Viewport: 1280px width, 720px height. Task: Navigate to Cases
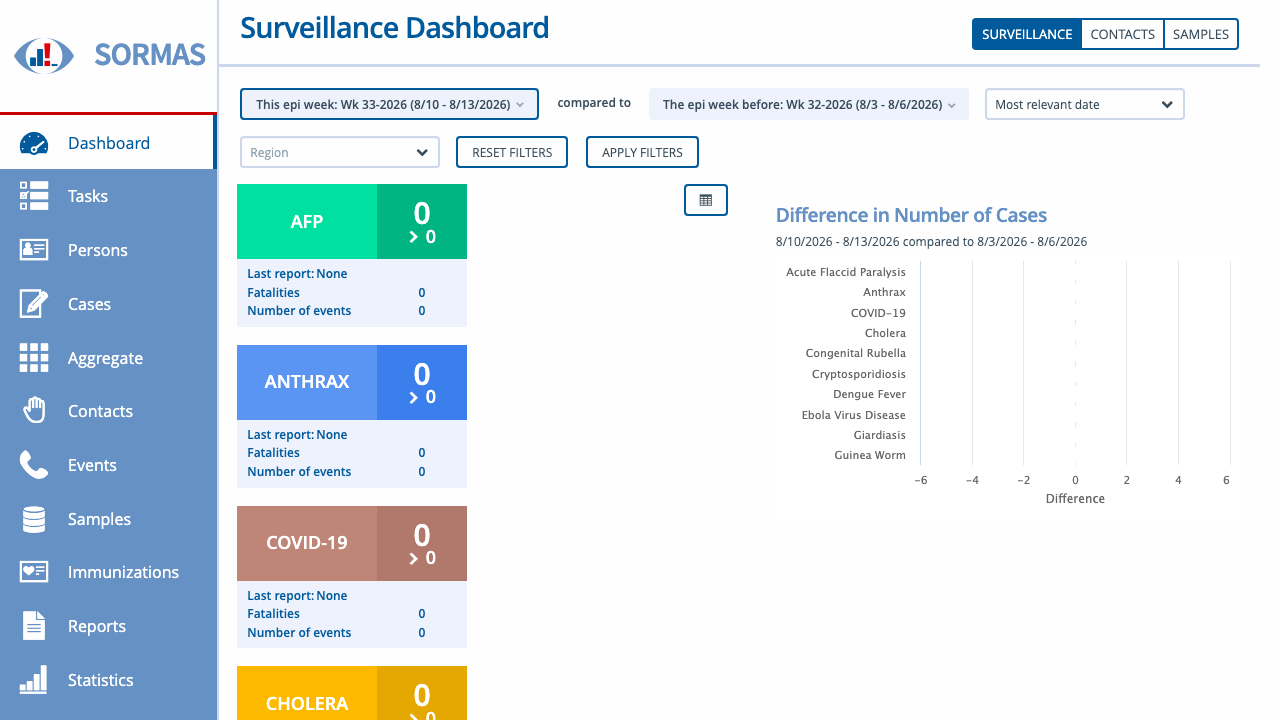point(108,304)
